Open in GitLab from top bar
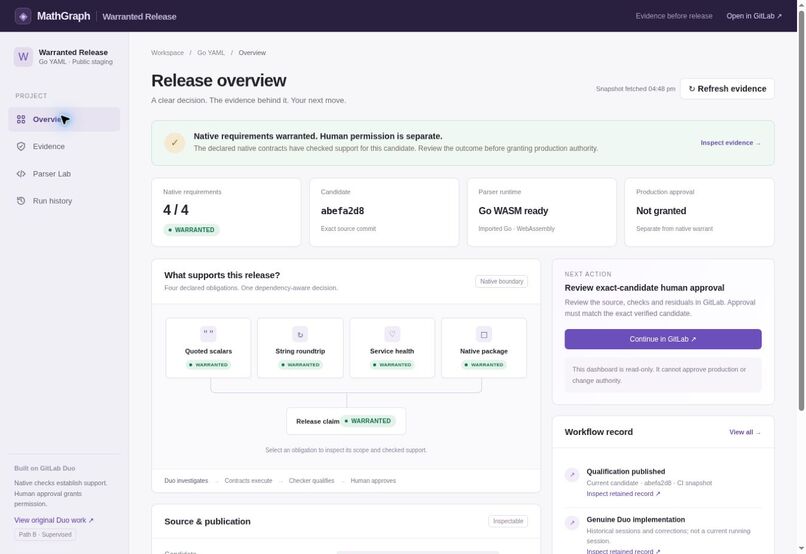The height and width of the screenshot is (554, 806). tap(754, 16)
